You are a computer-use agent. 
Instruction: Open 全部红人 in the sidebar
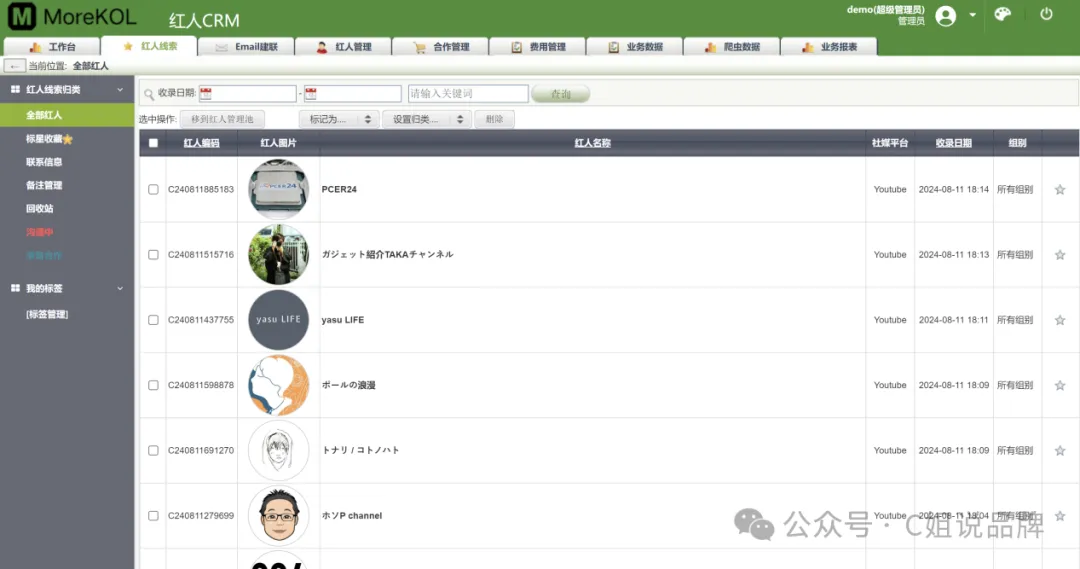pyautogui.click(x=67, y=115)
